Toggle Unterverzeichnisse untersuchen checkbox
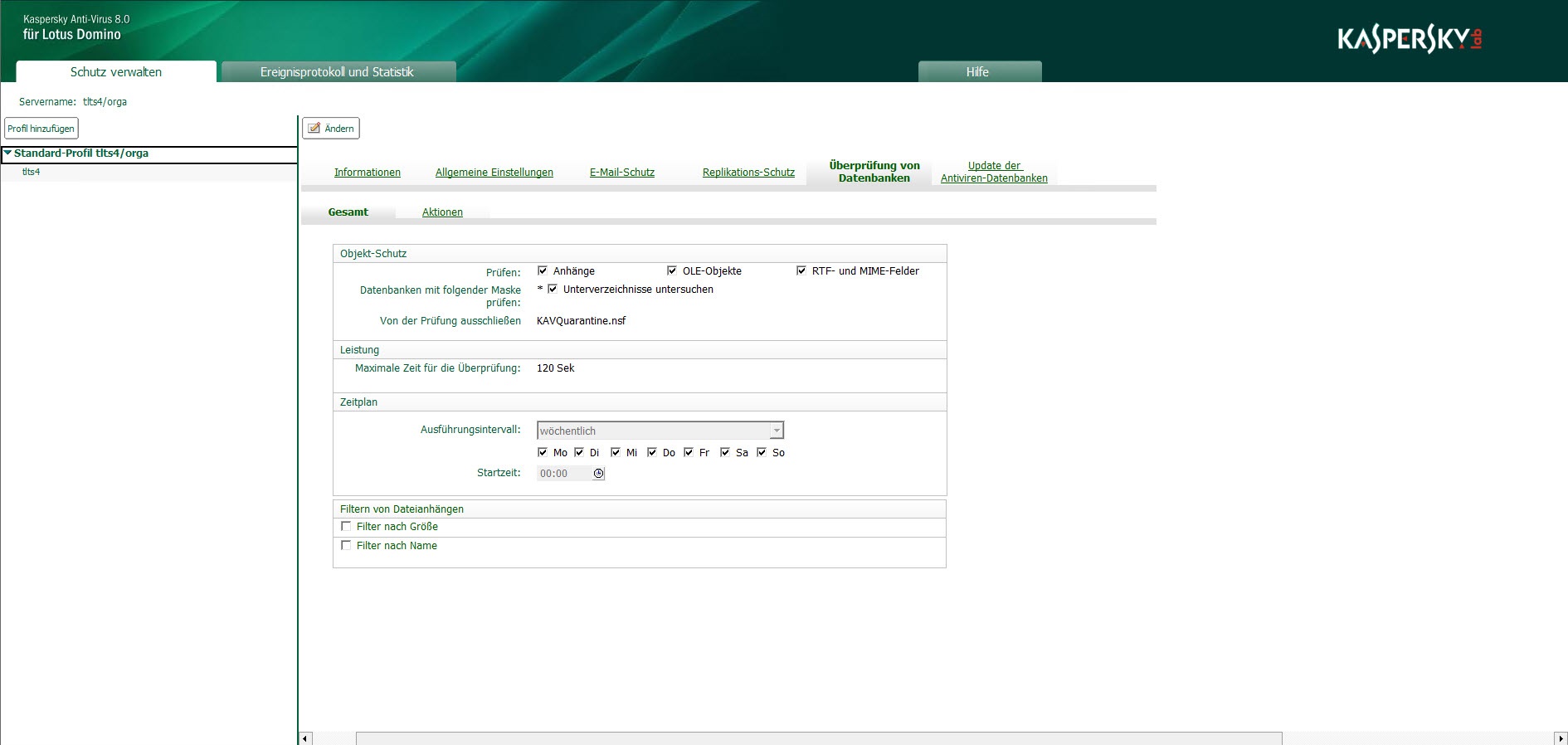The height and width of the screenshot is (745, 1568). (553, 289)
